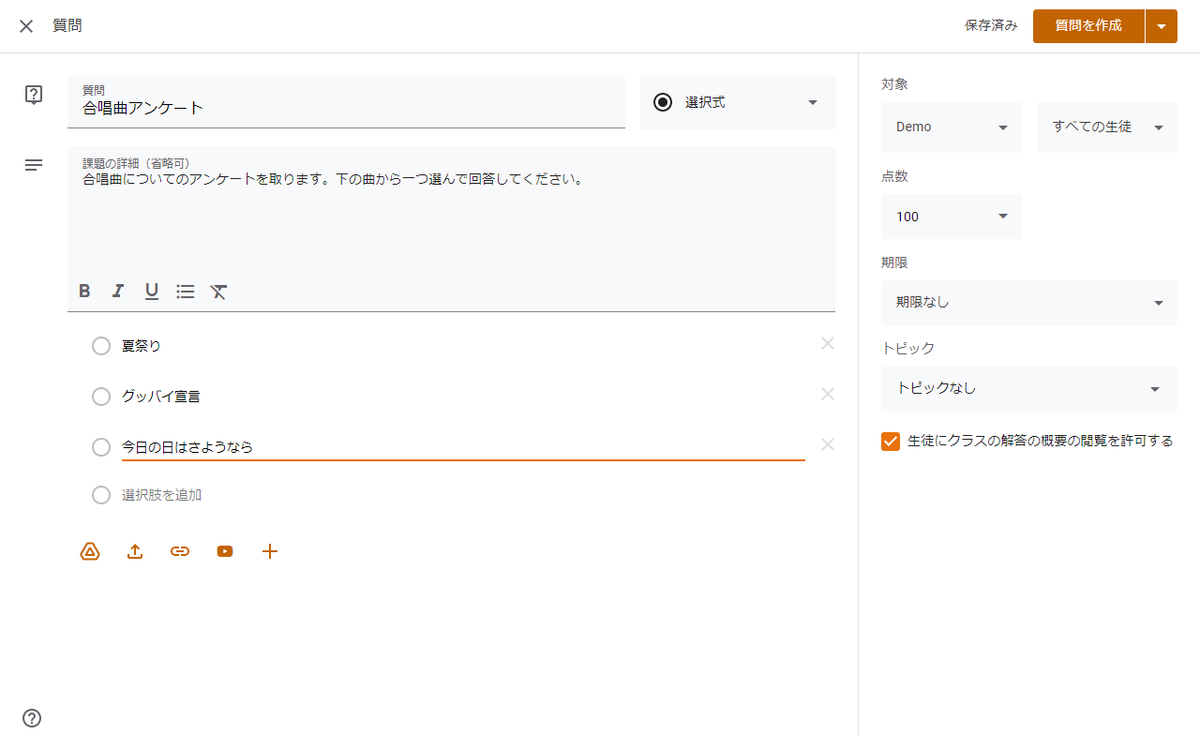
Task: Disable 生徒にクラスの解答の概要の閲覧を許可する checkbox
Action: [x=890, y=440]
